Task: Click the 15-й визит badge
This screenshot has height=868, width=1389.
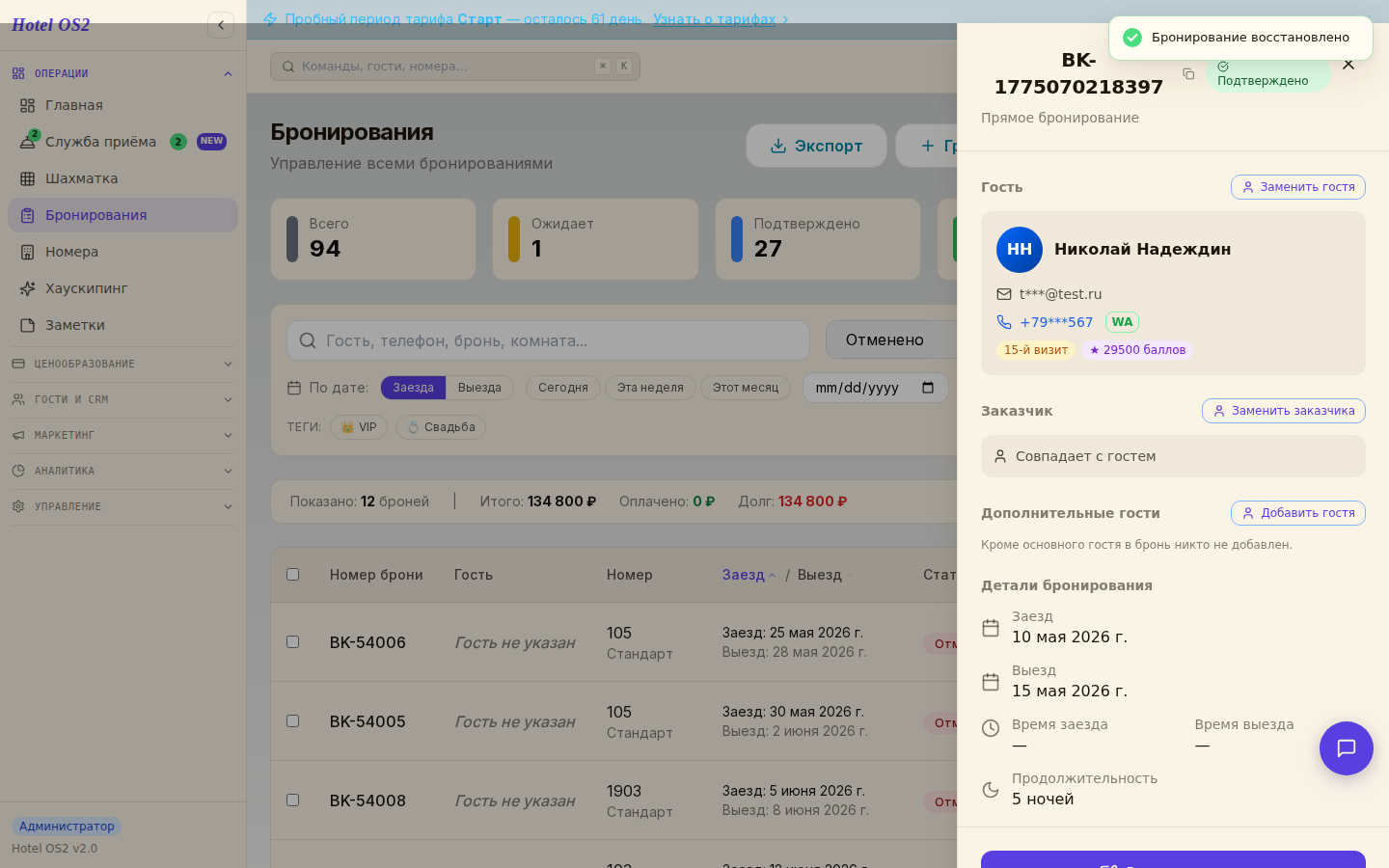Action: [1036, 350]
